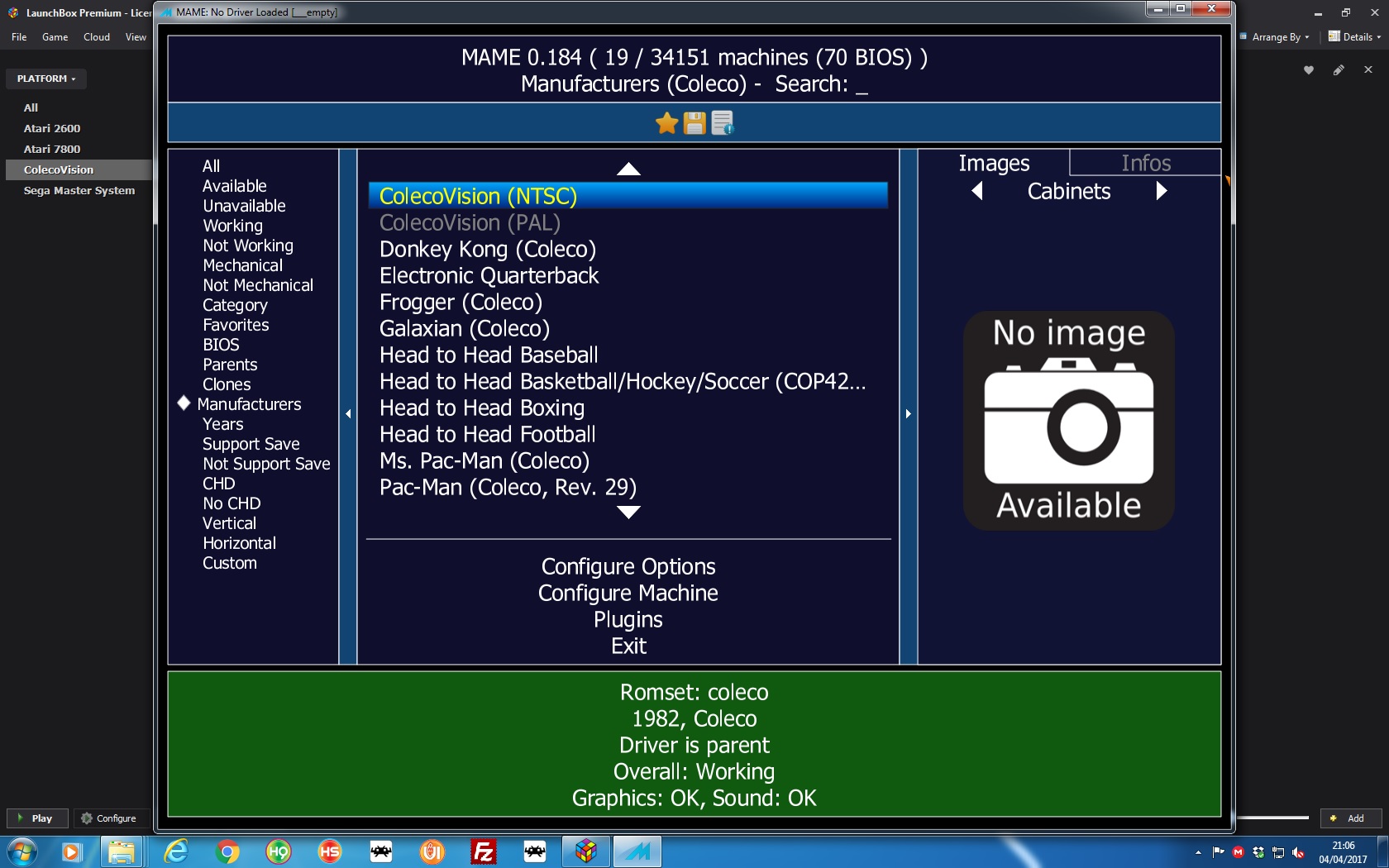Screen dimensions: 1389x868
Task: Open the View menu in LaunchBox
Action: (x=136, y=36)
